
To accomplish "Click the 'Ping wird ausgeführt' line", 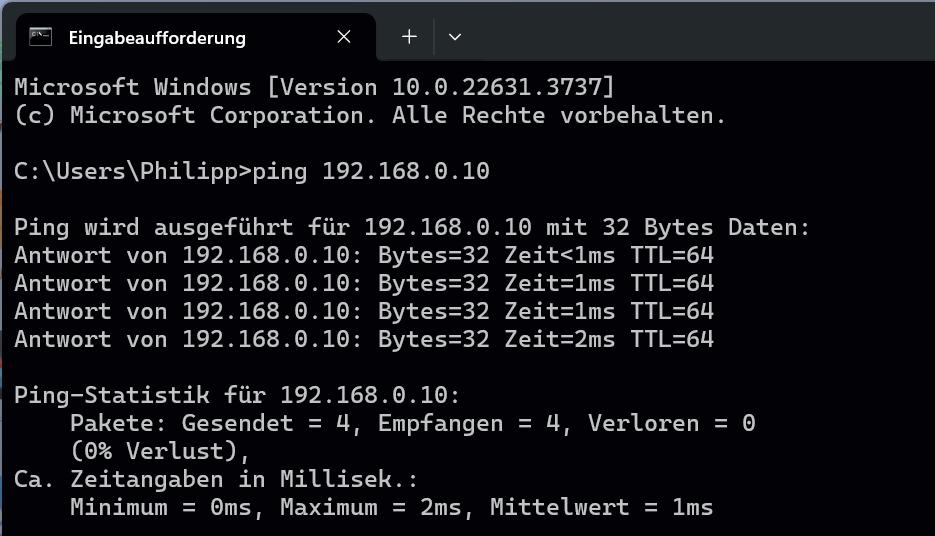I will point(412,227).
